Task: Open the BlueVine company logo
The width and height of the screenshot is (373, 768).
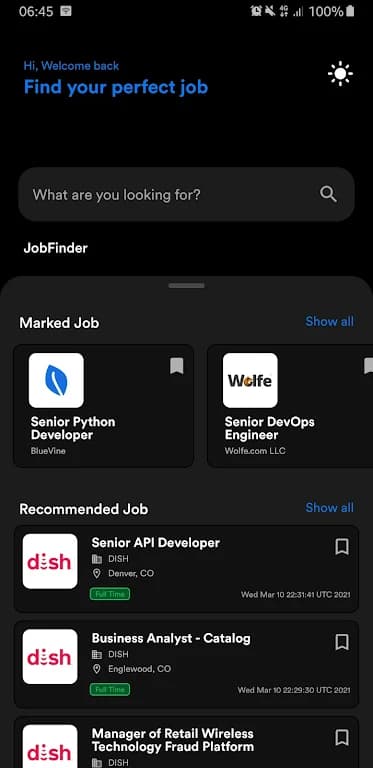Action: pos(56,381)
